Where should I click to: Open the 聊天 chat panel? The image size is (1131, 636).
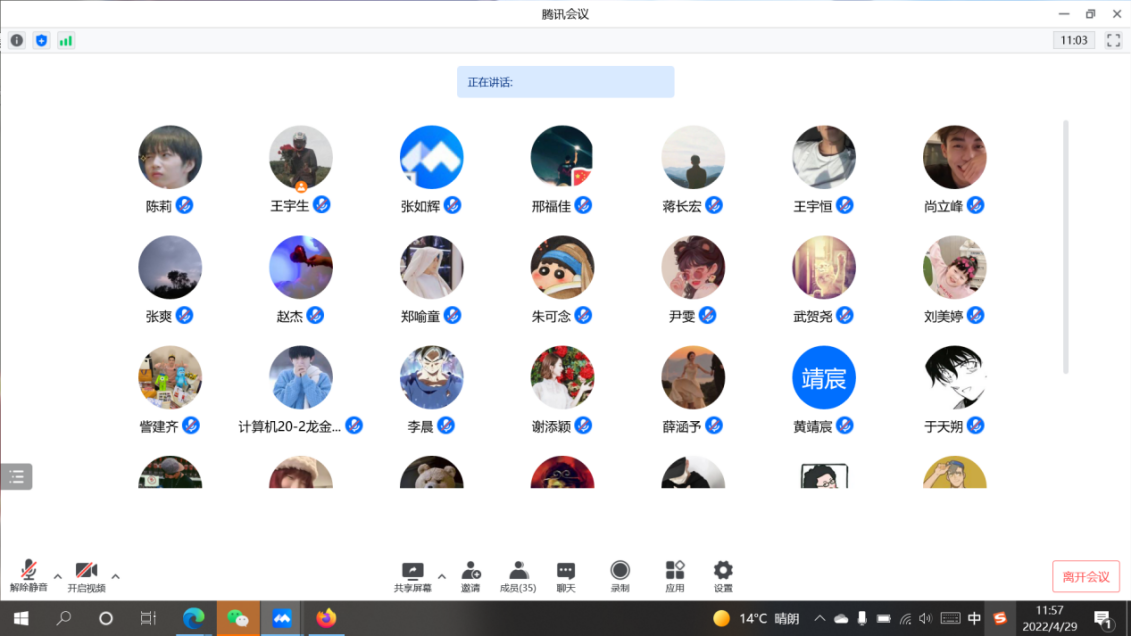point(566,575)
